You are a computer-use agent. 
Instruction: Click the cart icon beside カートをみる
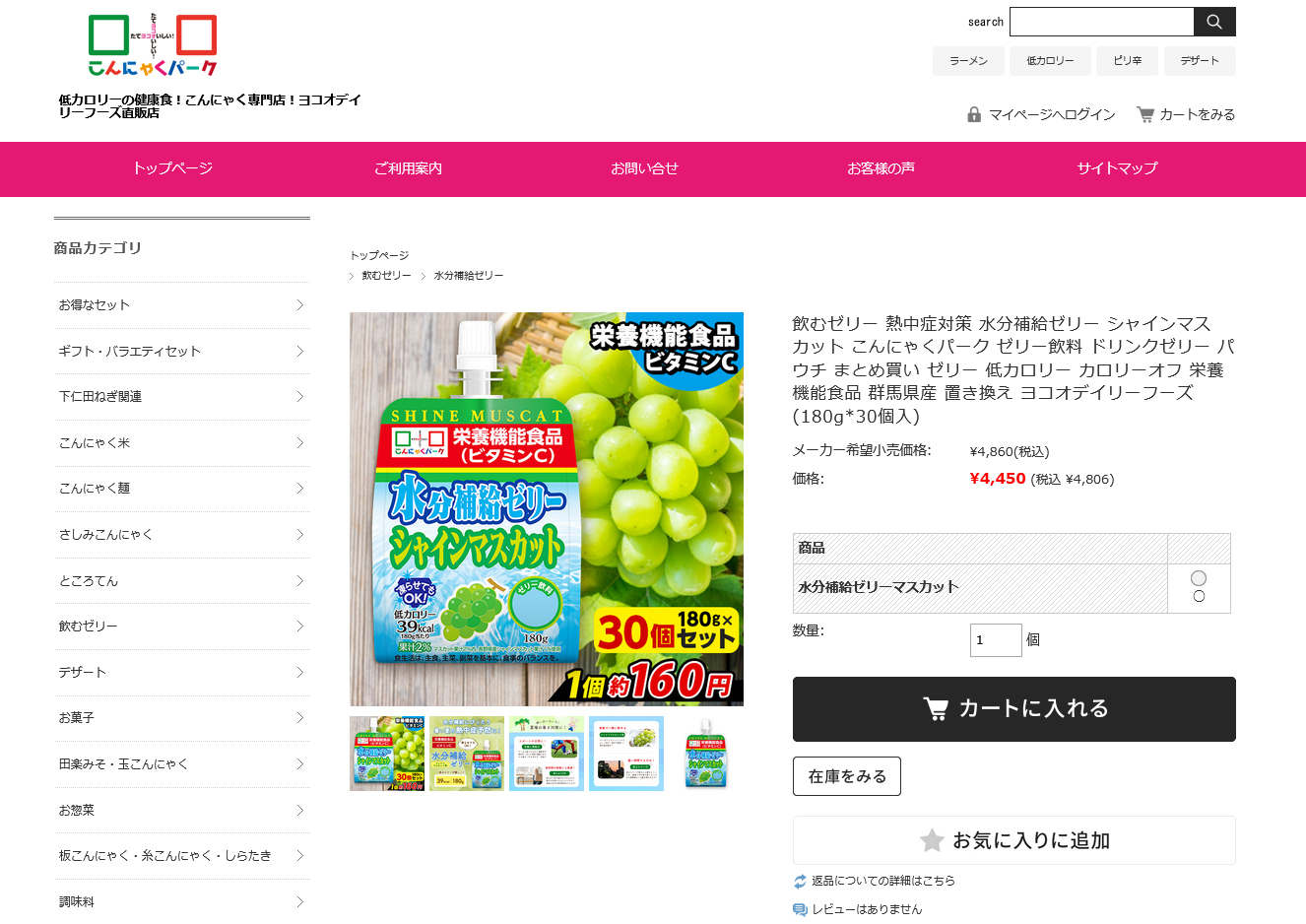coord(1145,114)
